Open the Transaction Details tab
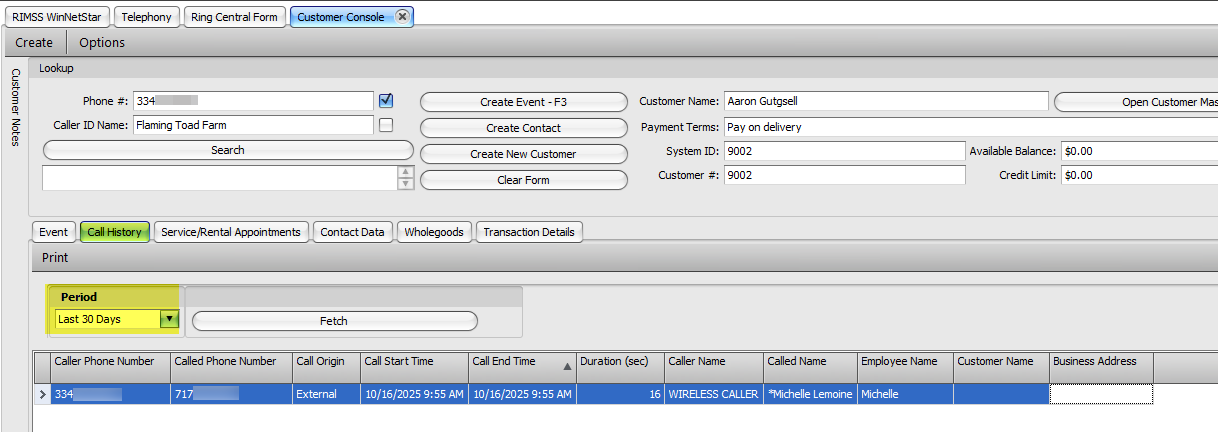Image resolution: width=1218 pixels, height=432 pixels. tap(529, 232)
